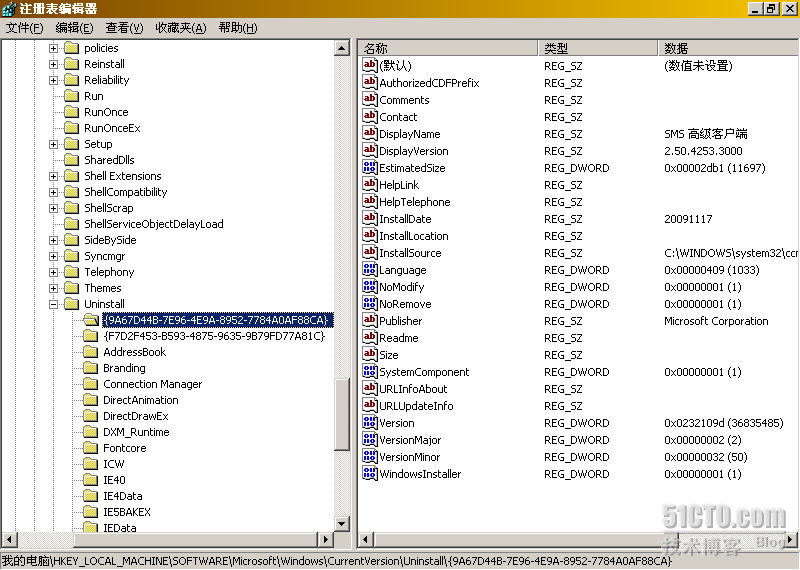Open the 收藏夹(A) menu

click(181, 28)
